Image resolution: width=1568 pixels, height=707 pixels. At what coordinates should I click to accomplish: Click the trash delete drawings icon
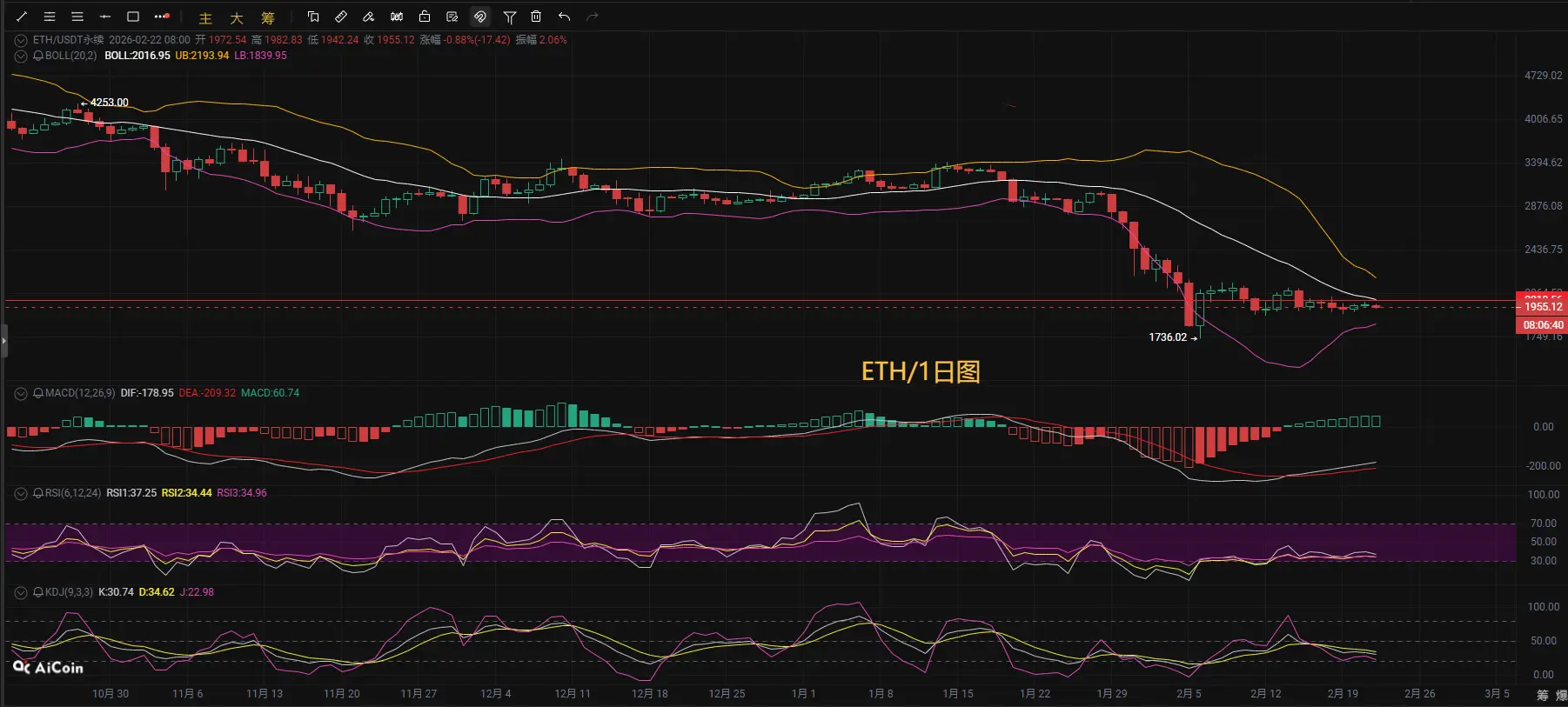tap(536, 17)
